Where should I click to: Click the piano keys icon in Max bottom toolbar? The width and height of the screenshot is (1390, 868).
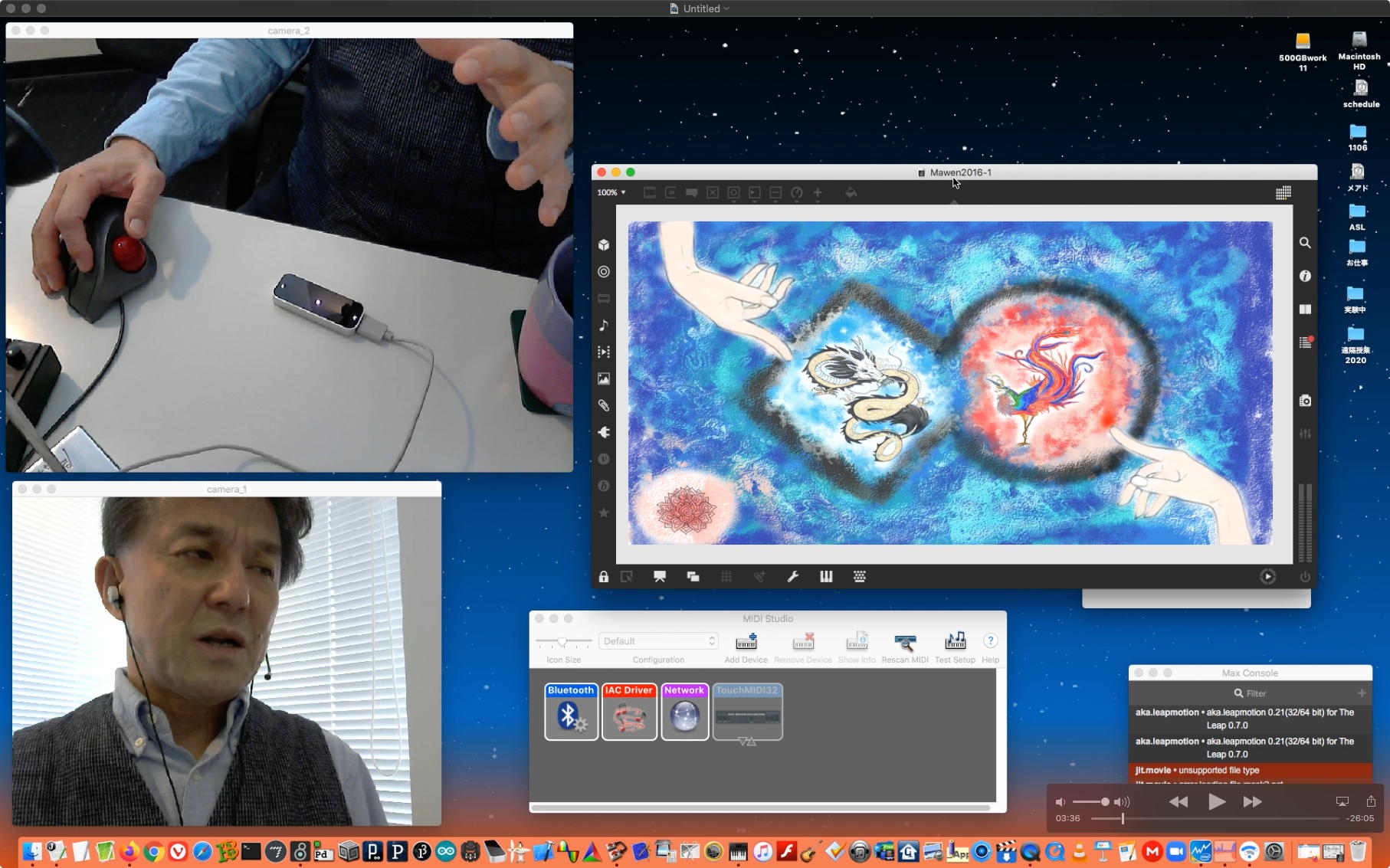coord(826,577)
